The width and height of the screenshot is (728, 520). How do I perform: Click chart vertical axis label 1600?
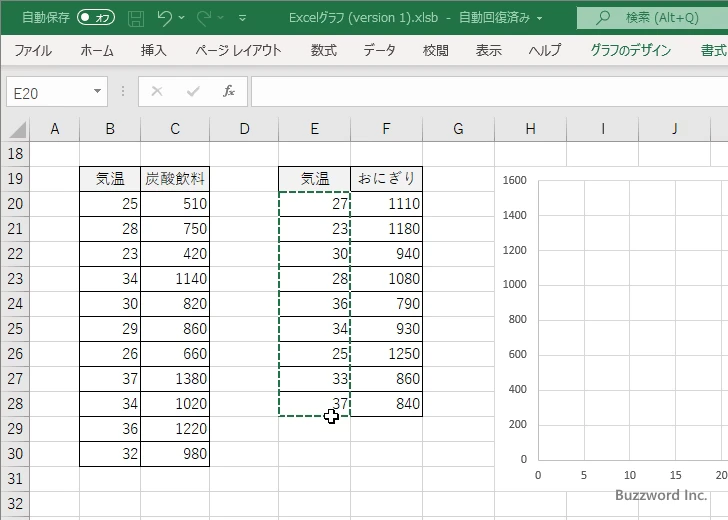click(x=514, y=180)
